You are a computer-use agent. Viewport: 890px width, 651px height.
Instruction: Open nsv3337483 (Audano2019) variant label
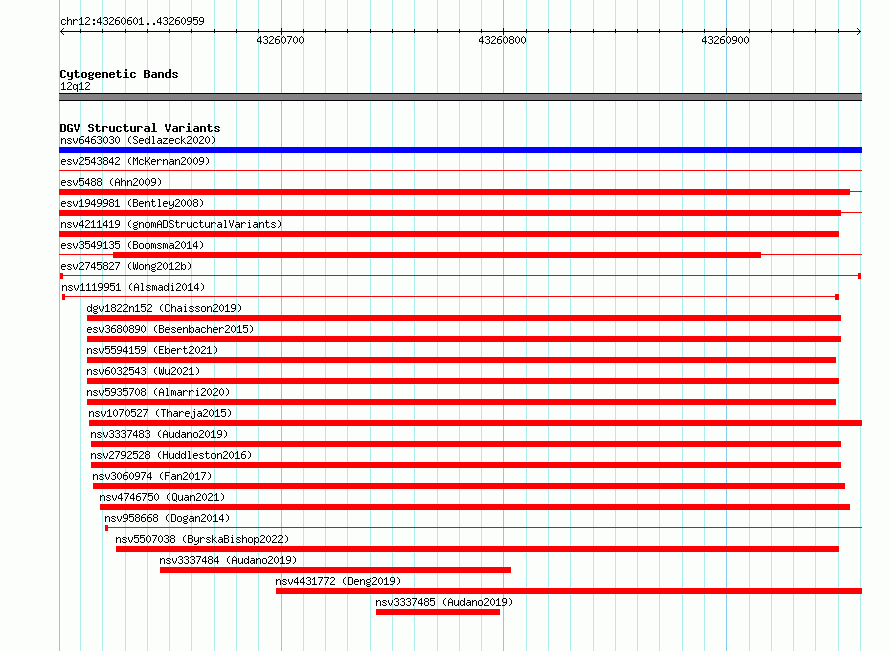click(x=159, y=434)
